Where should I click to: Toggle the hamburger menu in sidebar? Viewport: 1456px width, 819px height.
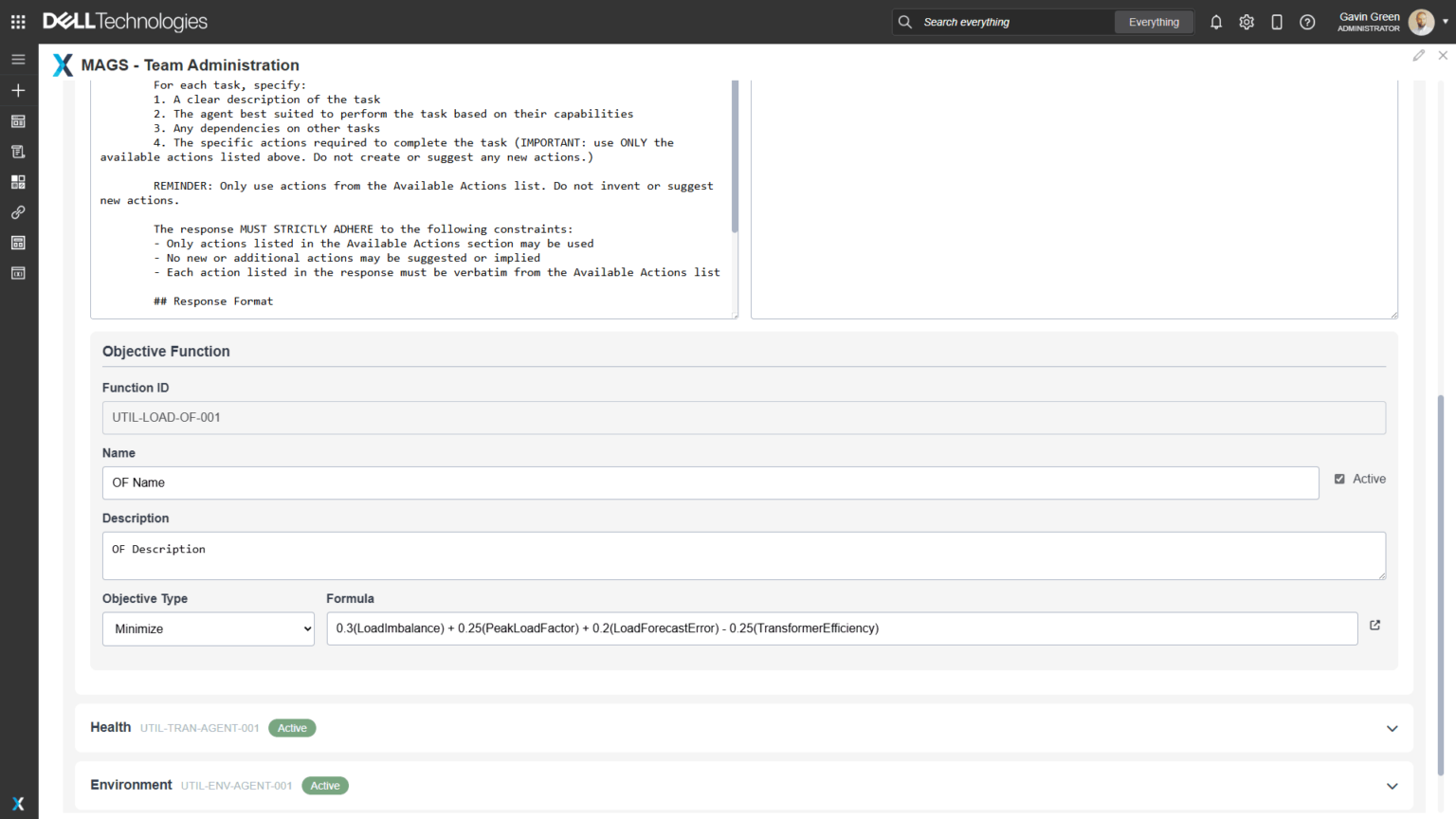[x=18, y=59]
